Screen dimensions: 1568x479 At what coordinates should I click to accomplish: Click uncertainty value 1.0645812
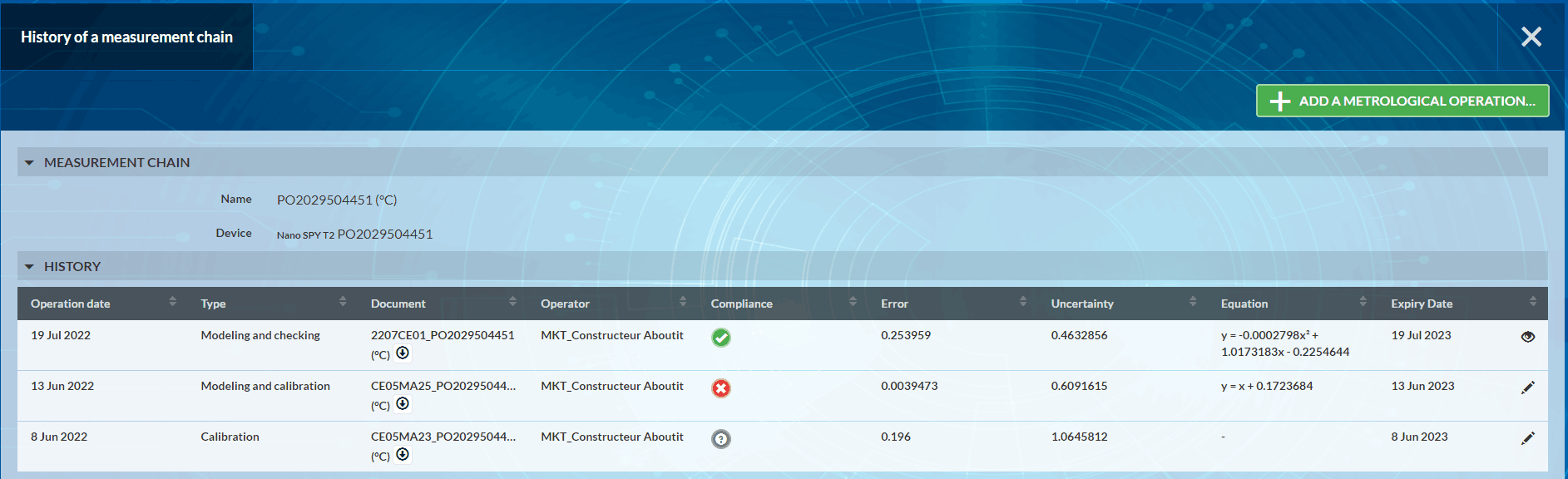(x=1079, y=437)
